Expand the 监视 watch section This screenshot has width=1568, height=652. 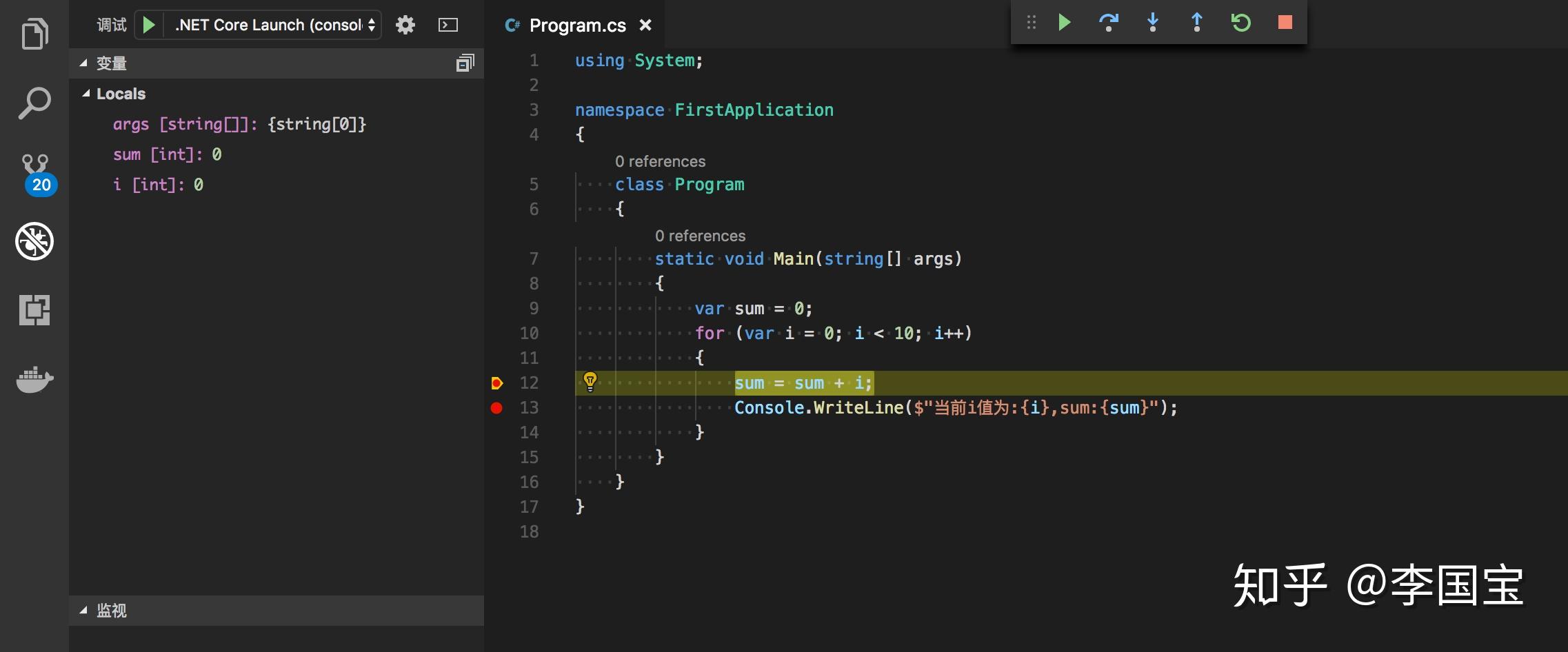coord(110,611)
